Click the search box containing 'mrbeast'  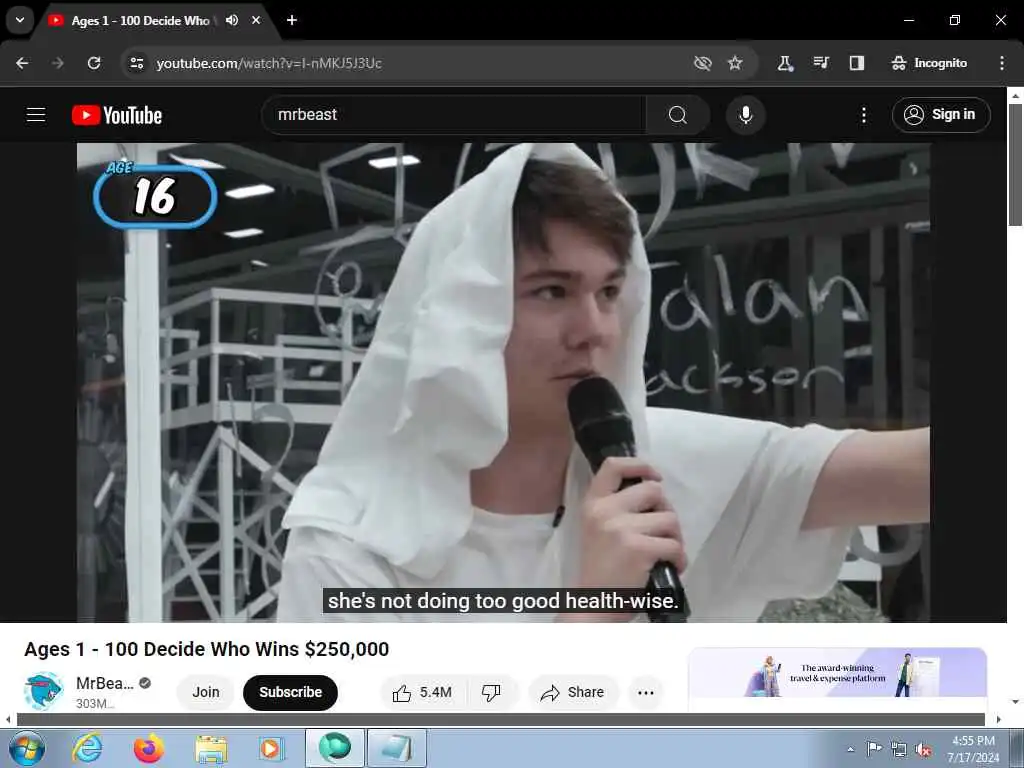[454, 115]
